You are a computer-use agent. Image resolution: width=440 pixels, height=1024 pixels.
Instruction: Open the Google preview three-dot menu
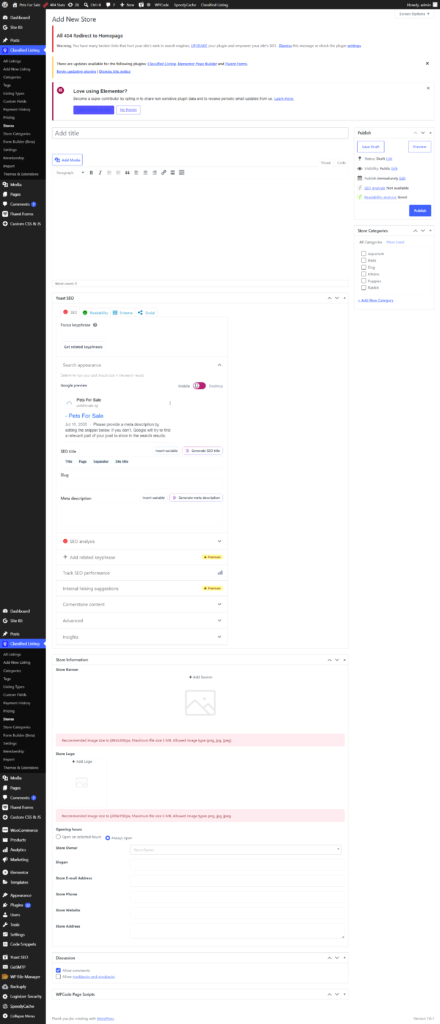170,403
